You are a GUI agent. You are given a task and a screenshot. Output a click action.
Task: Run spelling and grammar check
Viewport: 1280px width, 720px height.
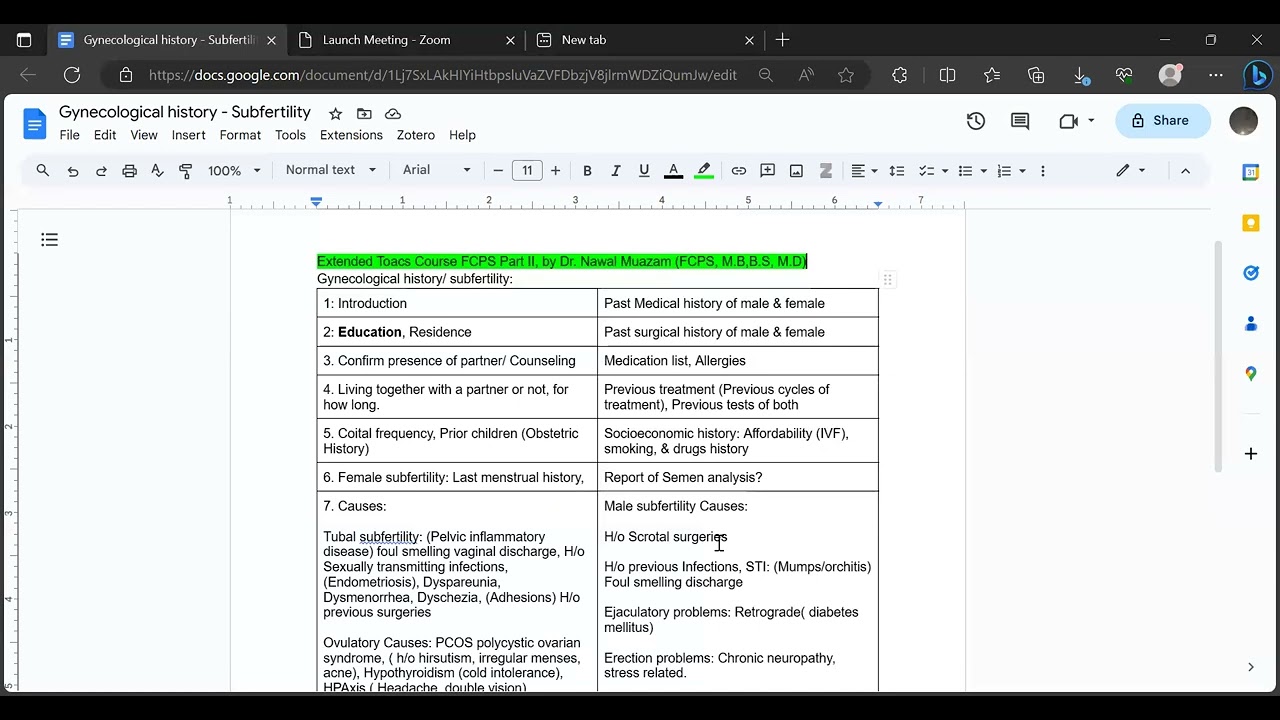pos(157,171)
